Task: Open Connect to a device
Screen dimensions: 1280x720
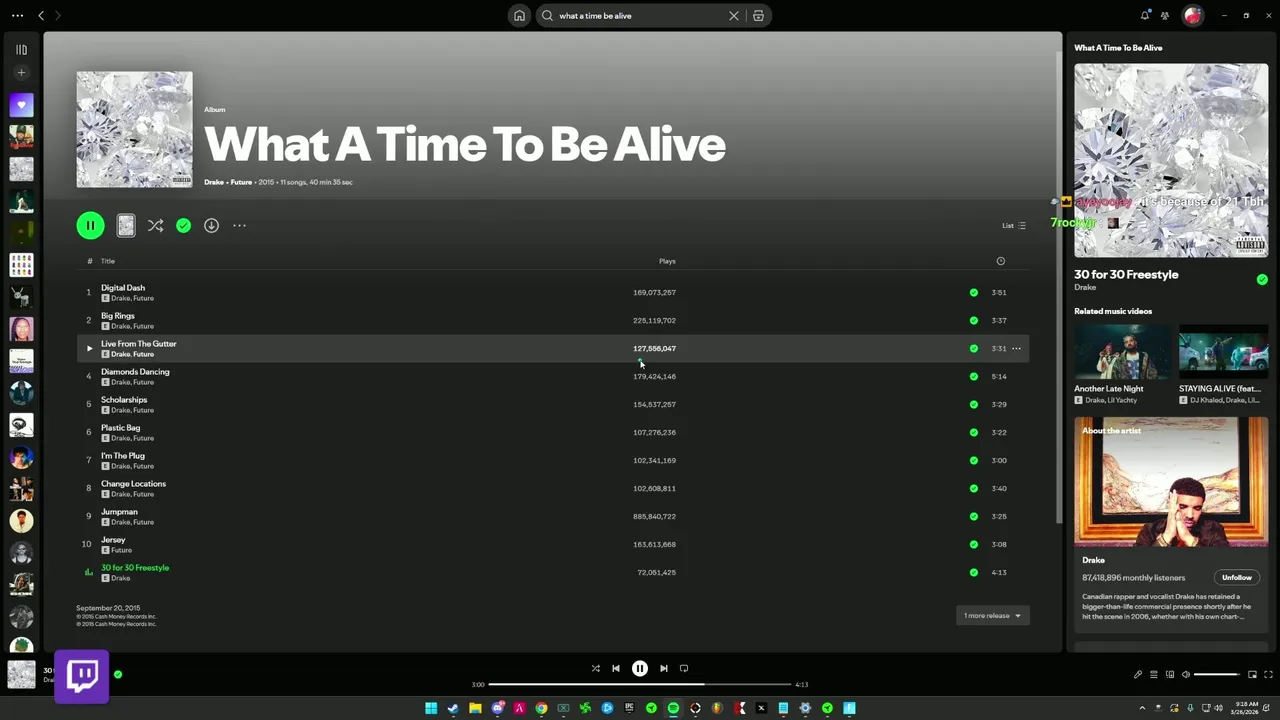Action: [1170, 675]
